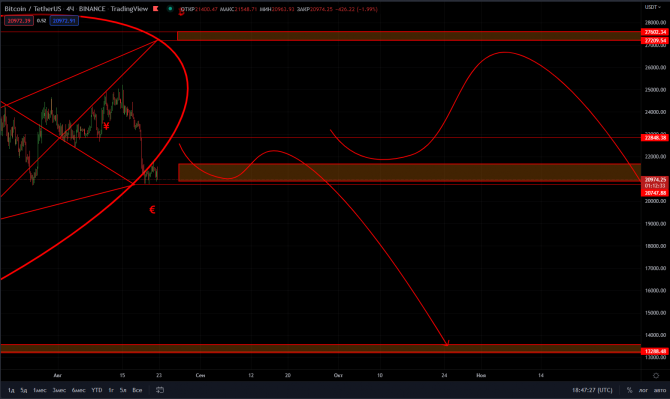Open symbol search via Bitcoin / TetherUS title

33,9
